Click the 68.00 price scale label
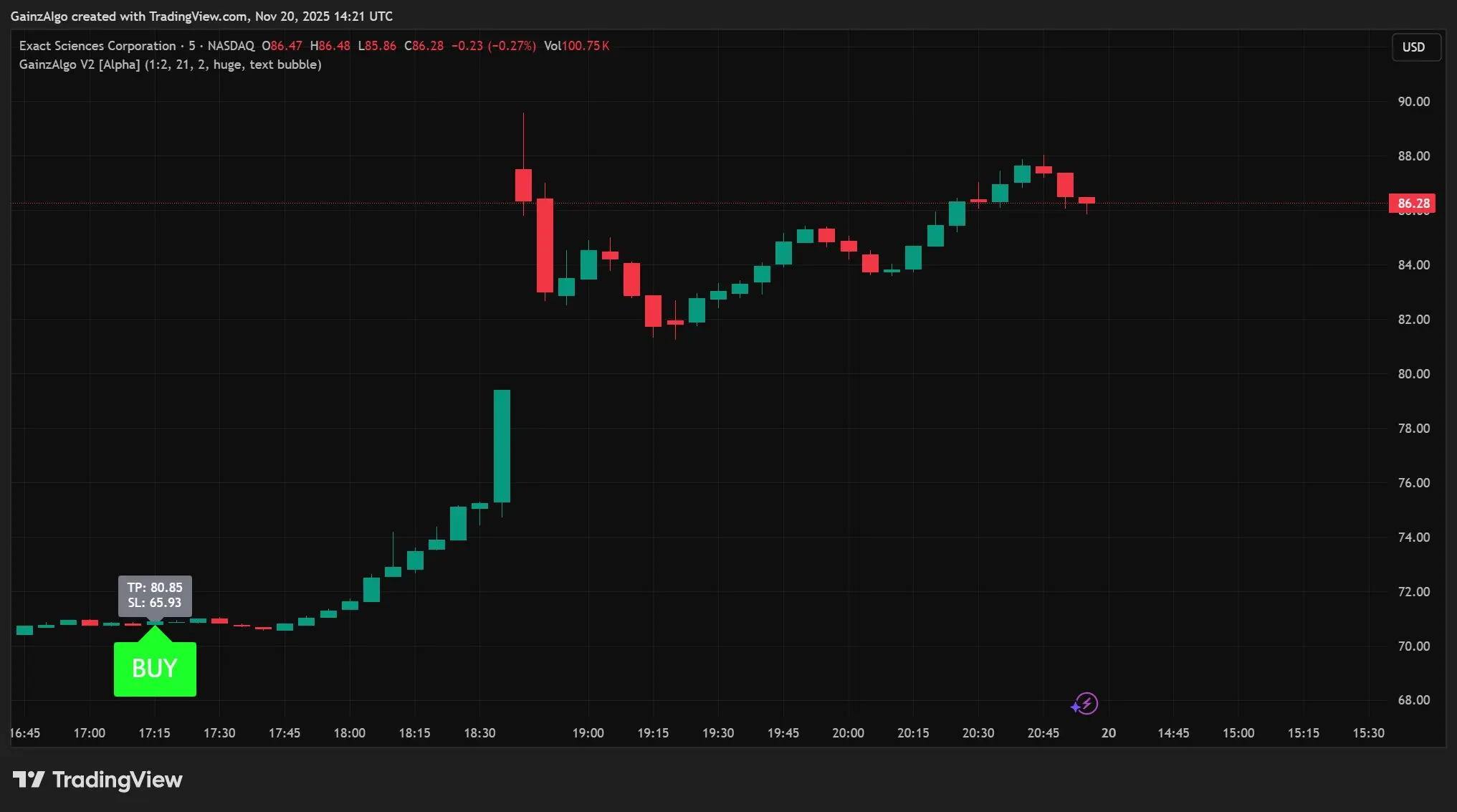 1413,700
